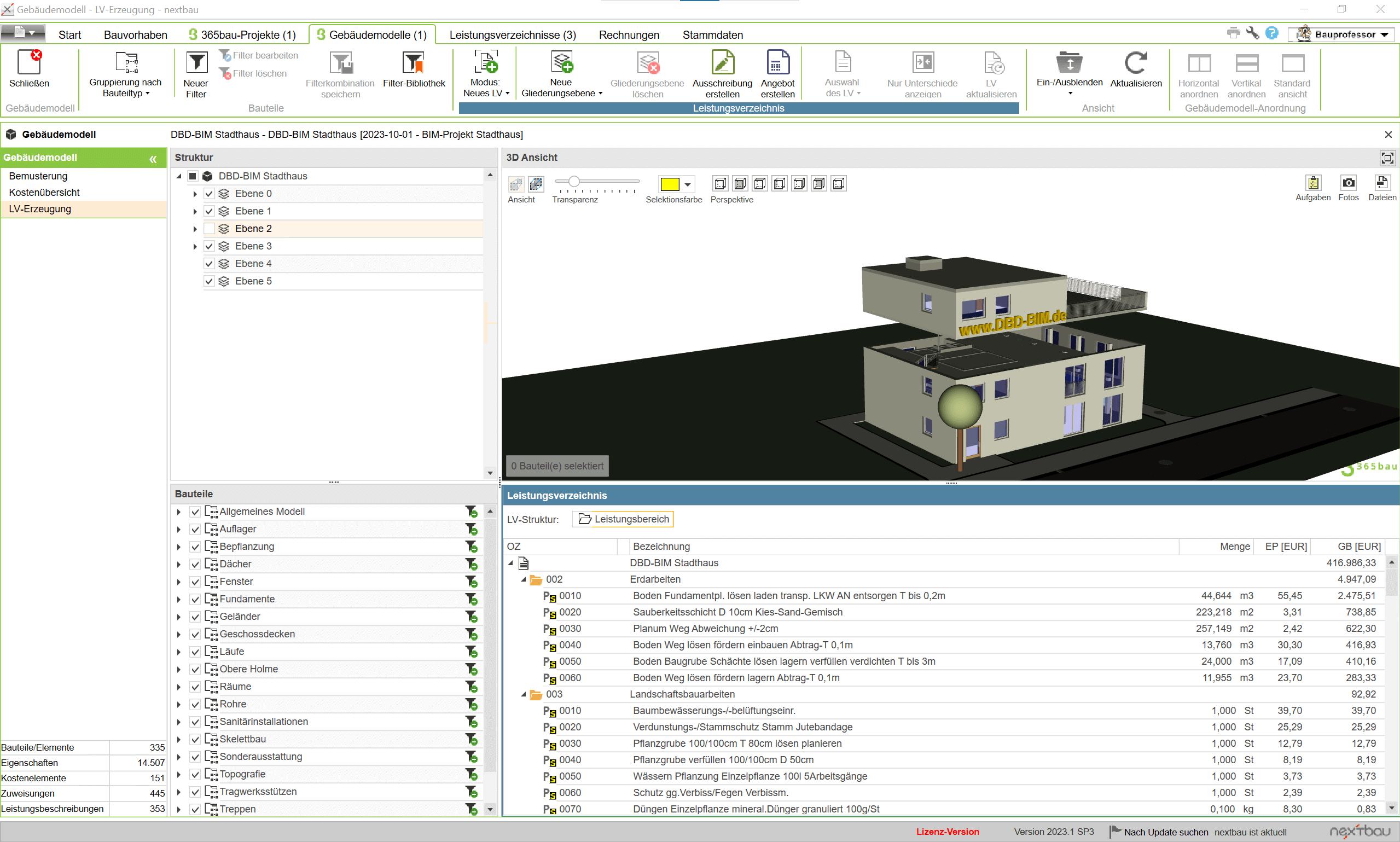Click Schließen Gebäudemodell icon

29,62
